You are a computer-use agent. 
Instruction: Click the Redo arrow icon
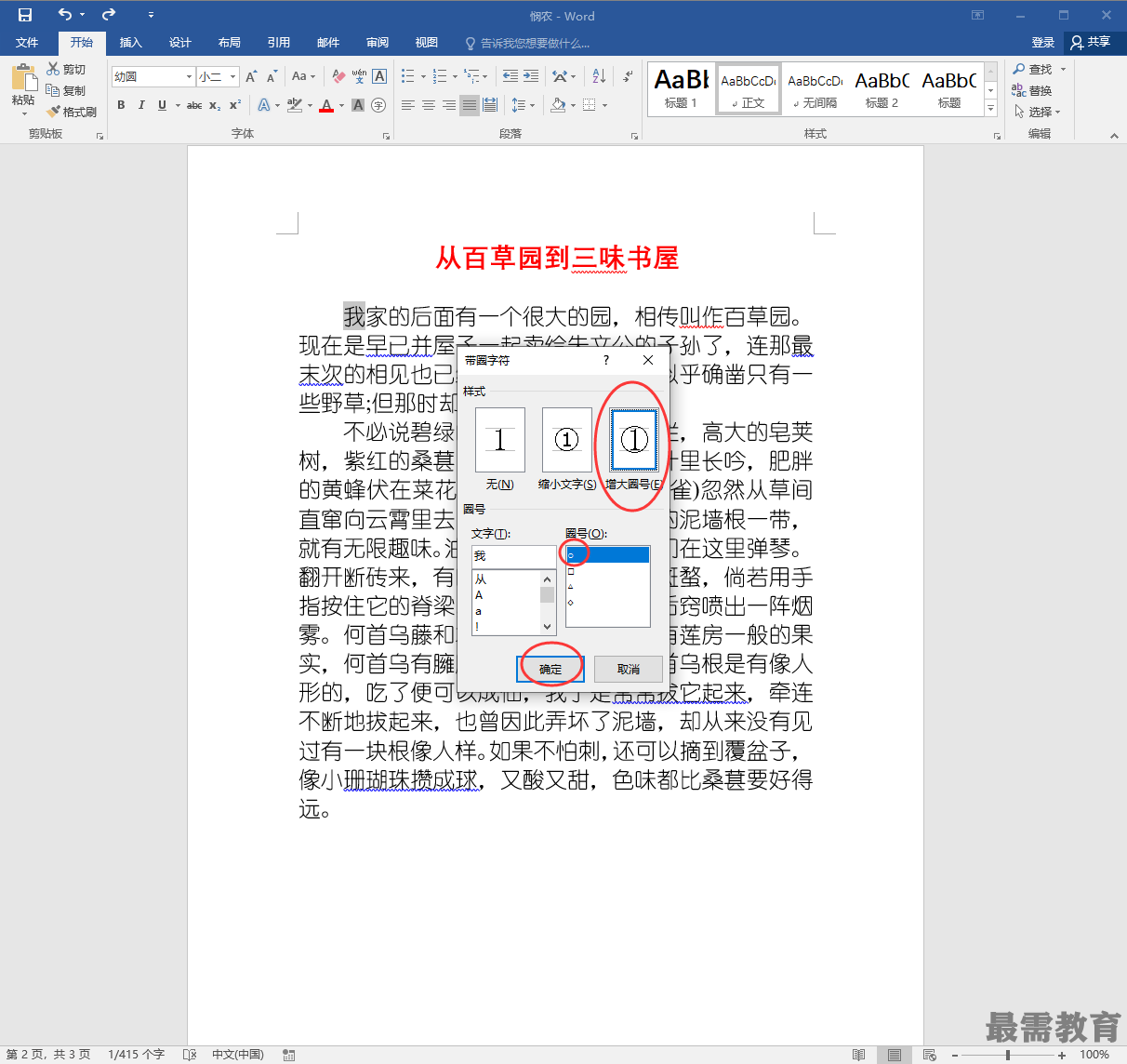pos(109,15)
